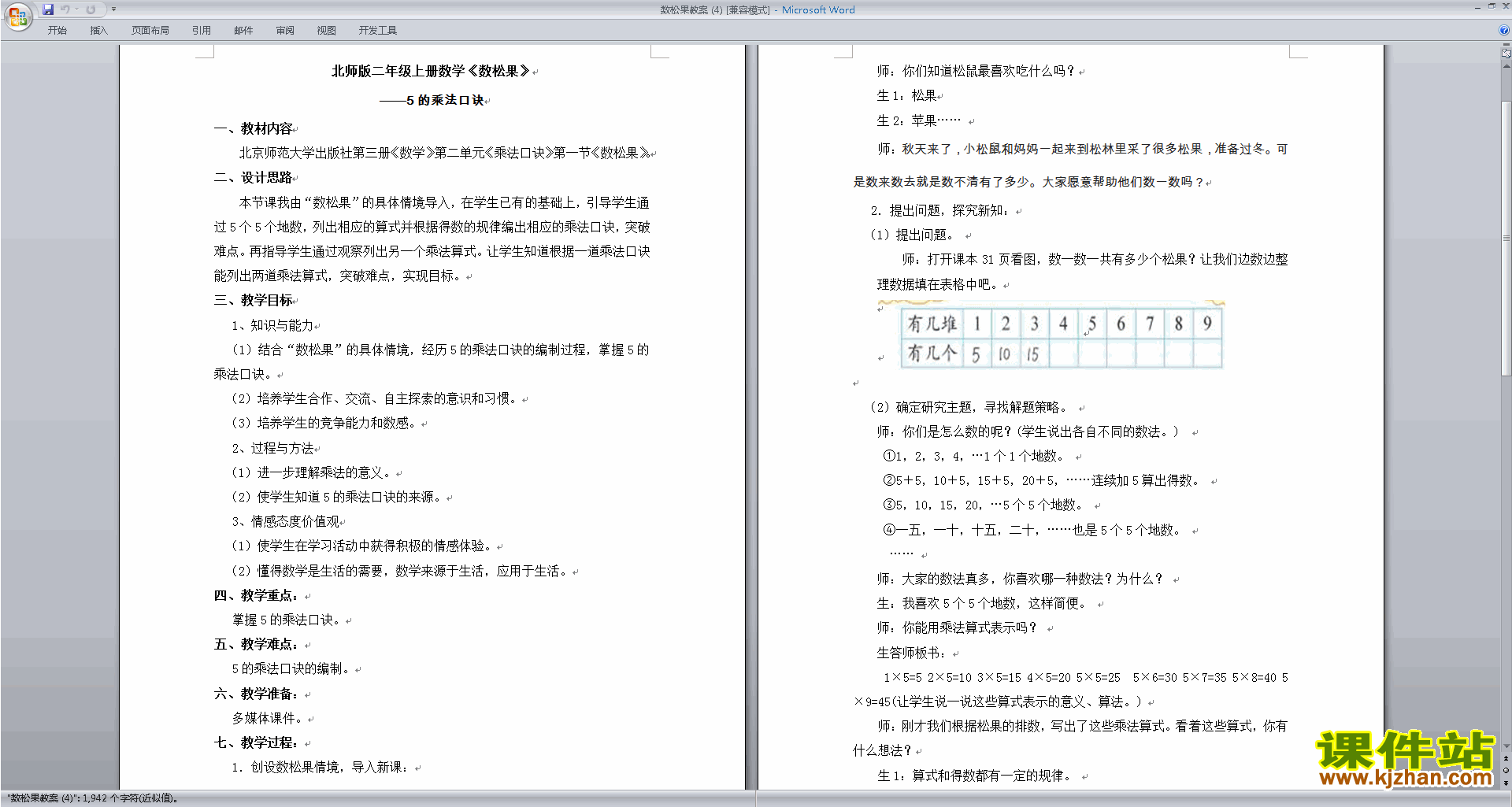The height and width of the screenshot is (807, 1512).
Task: Click the line 生1：算式和得数都有一定的规律
Action: [976, 776]
